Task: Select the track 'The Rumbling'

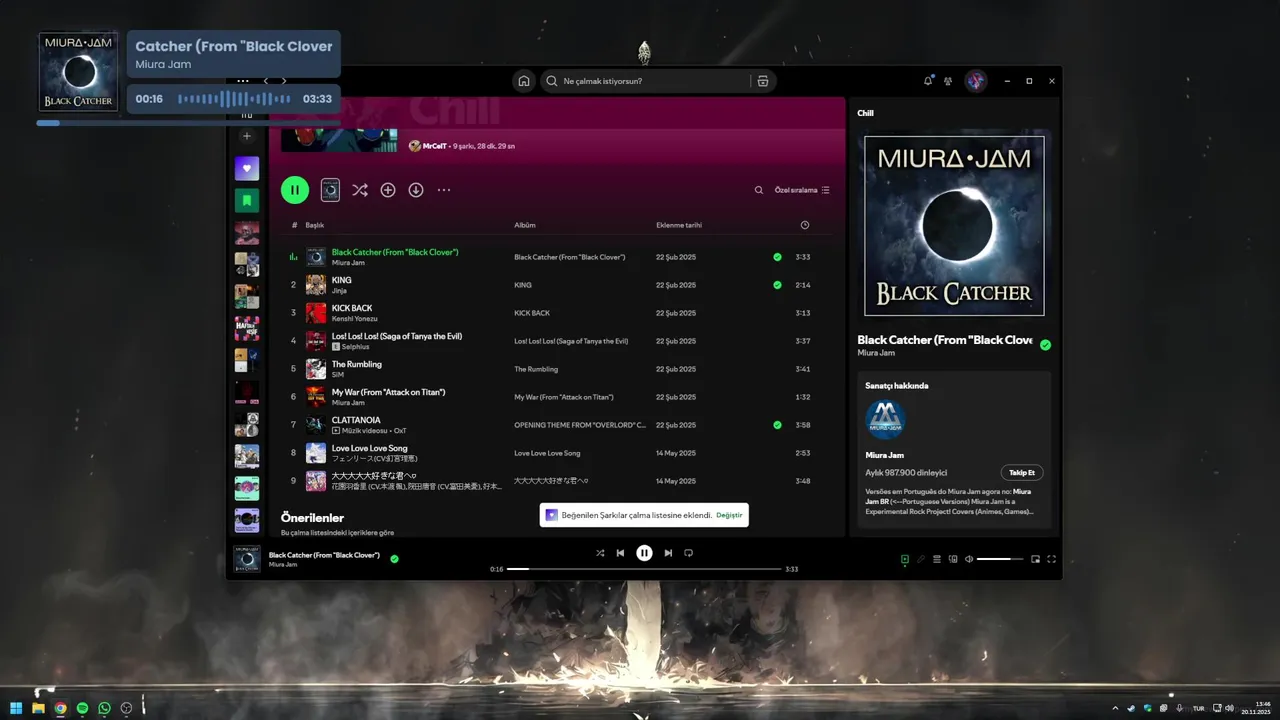Action: click(x=357, y=364)
